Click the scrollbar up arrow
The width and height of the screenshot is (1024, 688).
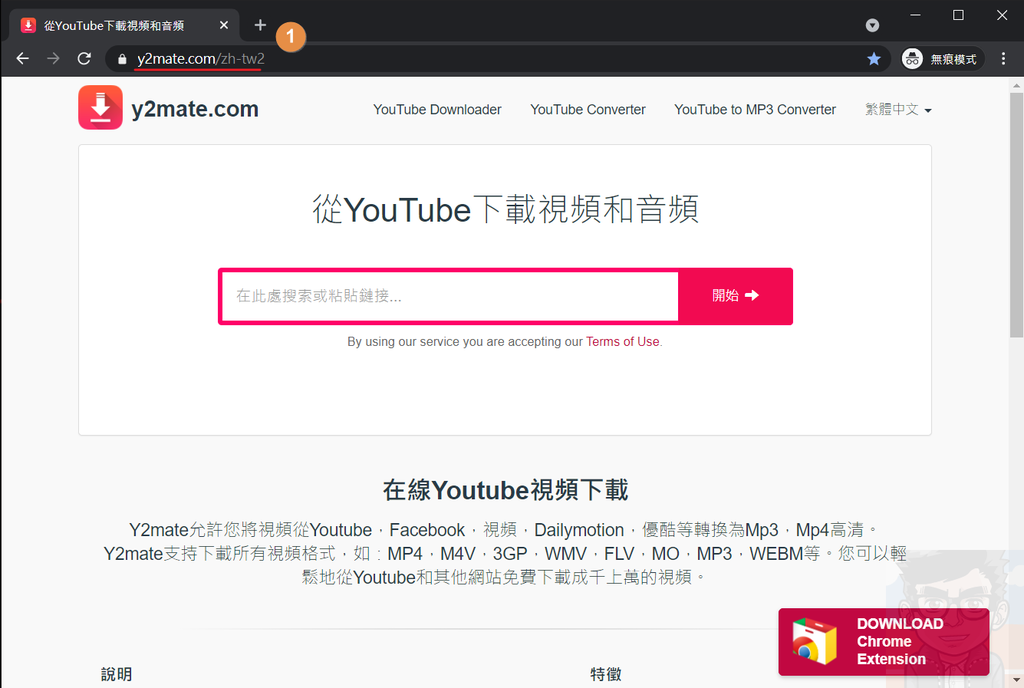[x=1017, y=85]
